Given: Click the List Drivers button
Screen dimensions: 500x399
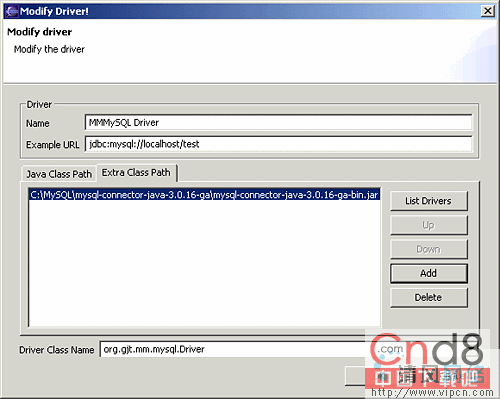Looking at the screenshot, I should coord(429,201).
